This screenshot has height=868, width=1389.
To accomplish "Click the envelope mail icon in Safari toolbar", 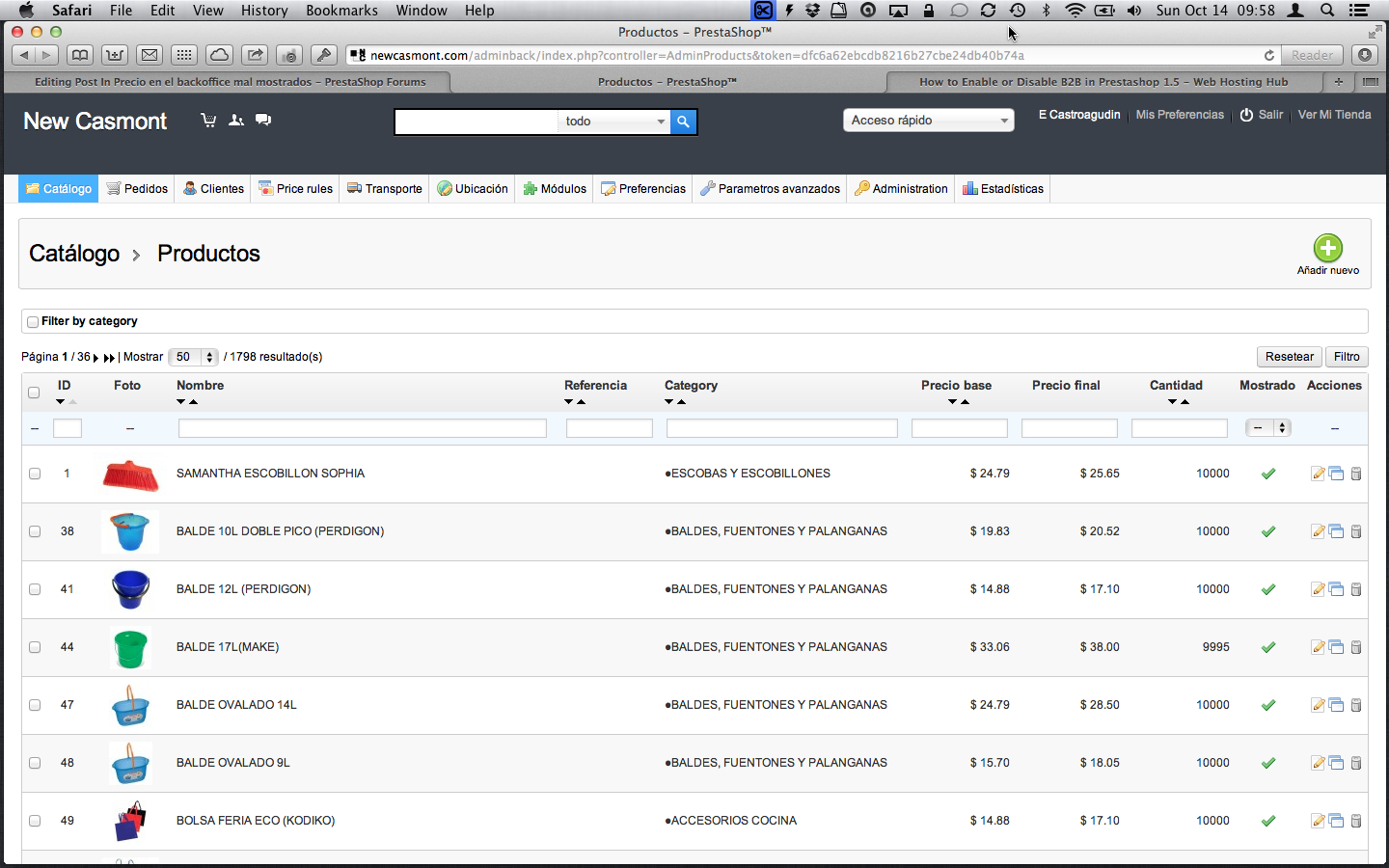I will (x=150, y=55).
